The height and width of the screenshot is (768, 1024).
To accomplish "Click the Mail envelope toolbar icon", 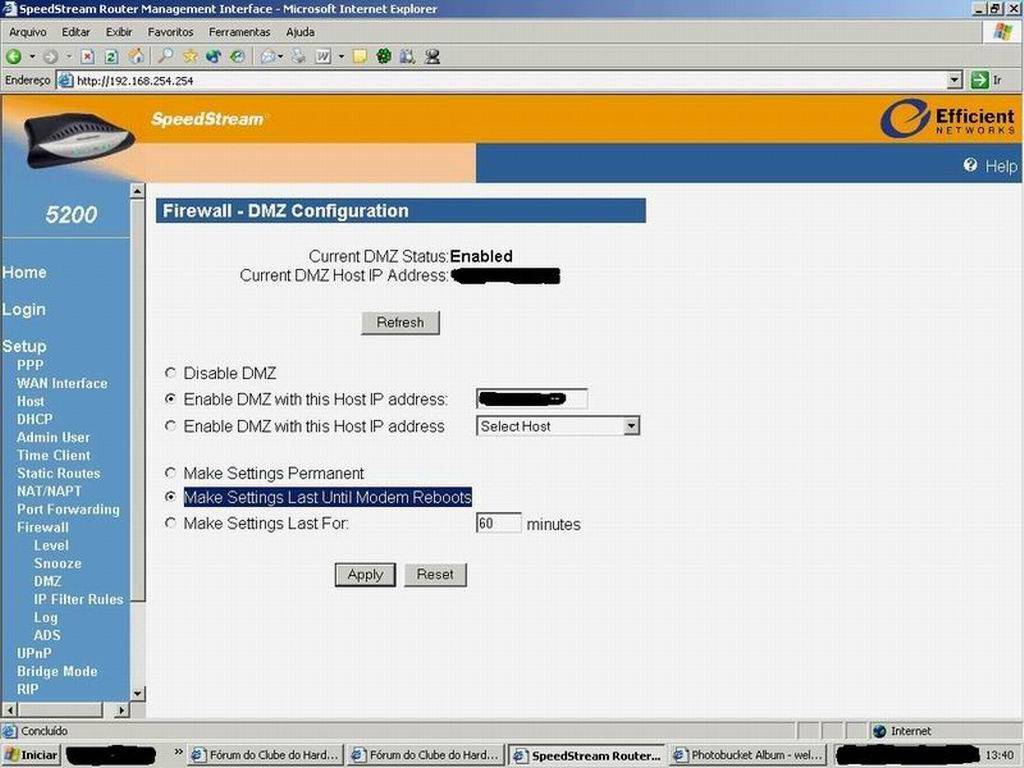I will pos(268,57).
